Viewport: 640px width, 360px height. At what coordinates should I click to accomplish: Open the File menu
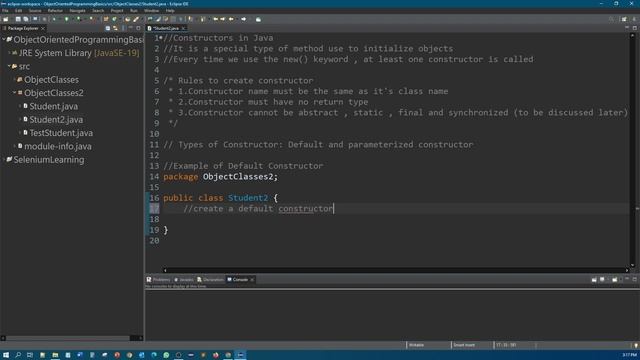pyautogui.click(x=5, y=11)
